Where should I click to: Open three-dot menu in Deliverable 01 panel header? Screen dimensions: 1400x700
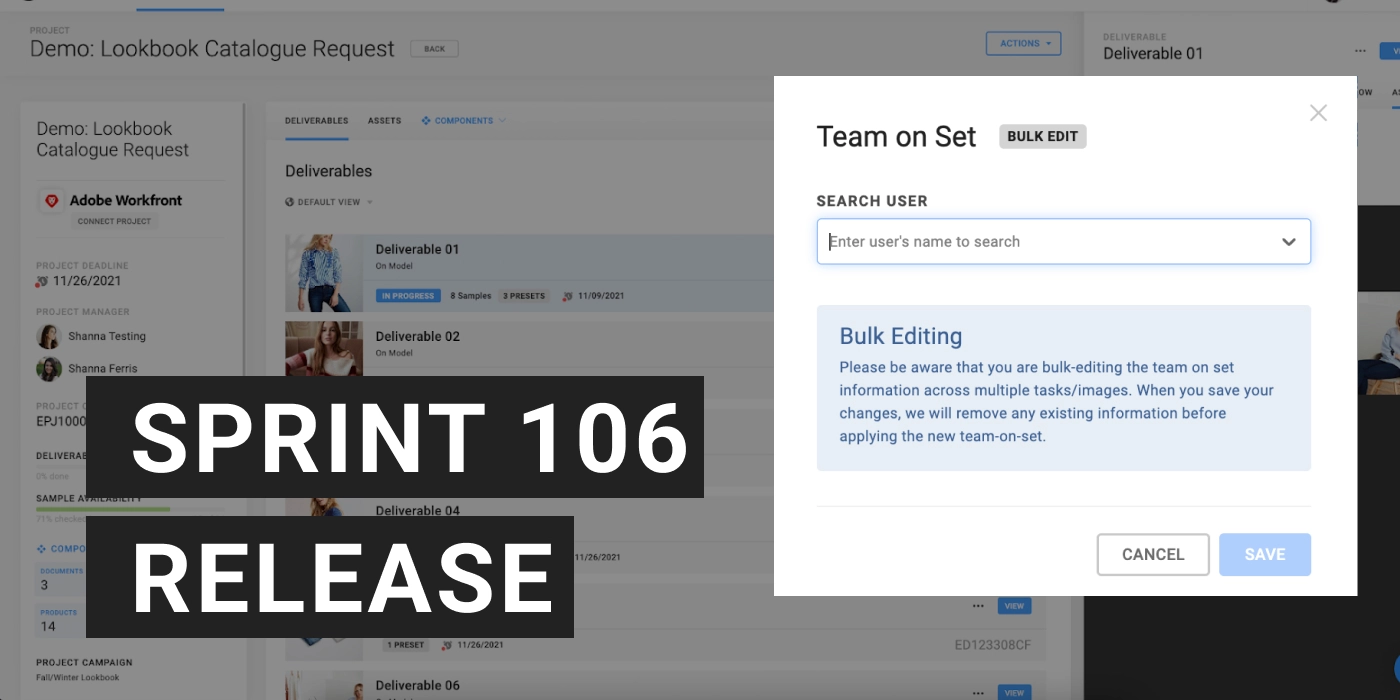(1360, 51)
